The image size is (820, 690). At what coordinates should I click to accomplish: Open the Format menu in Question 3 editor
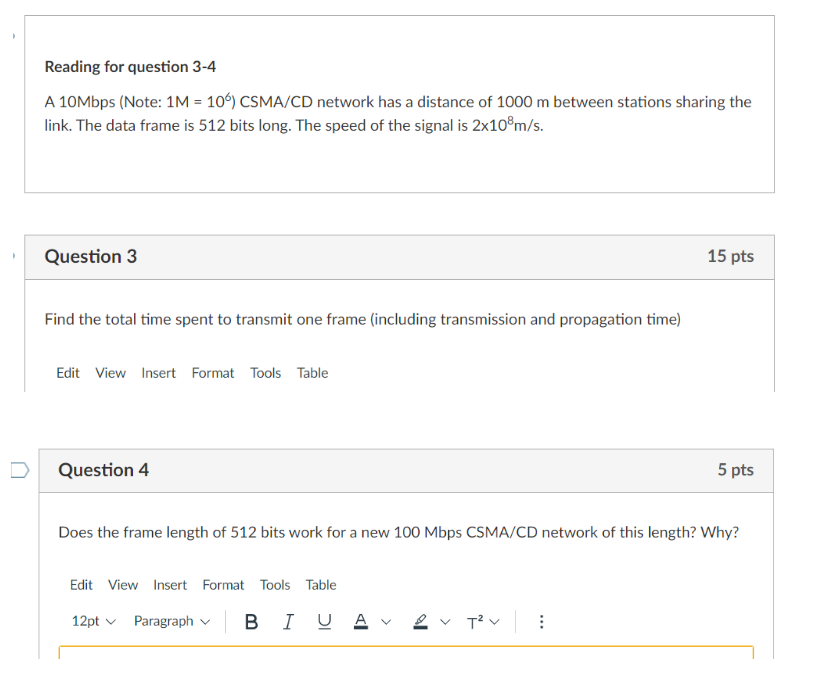pyautogui.click(x=212, y=372)
